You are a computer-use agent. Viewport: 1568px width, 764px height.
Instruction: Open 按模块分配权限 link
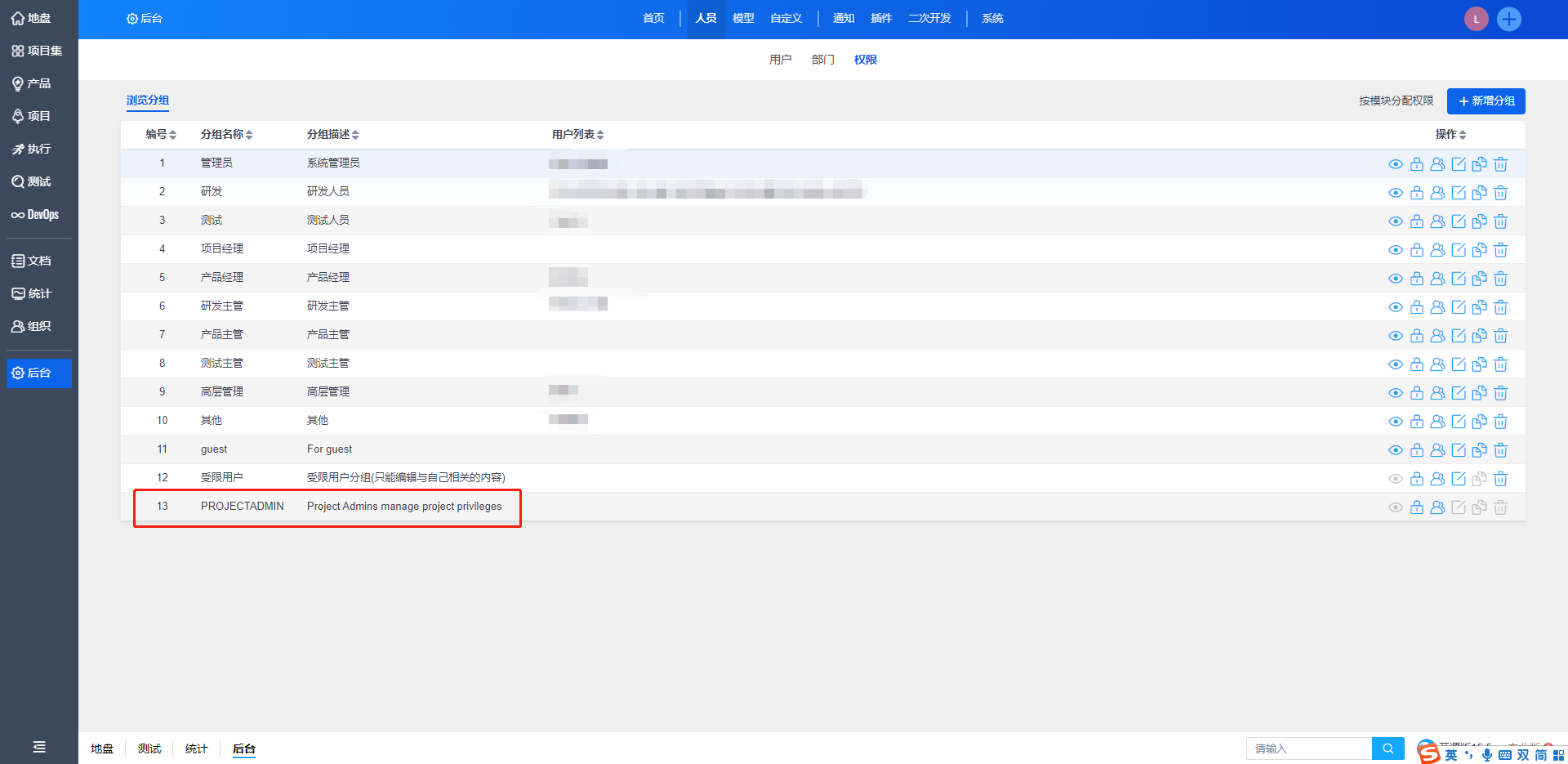point(1396,101)
